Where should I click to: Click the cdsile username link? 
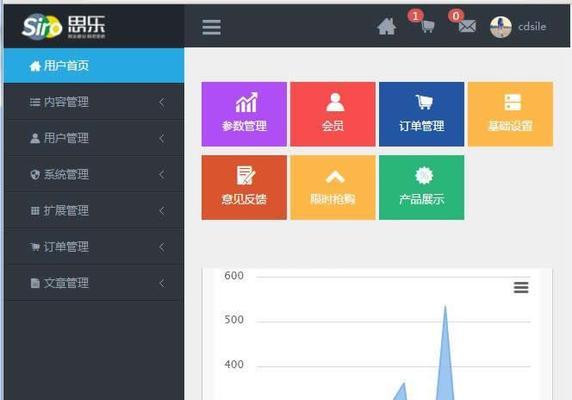point(532,27)
